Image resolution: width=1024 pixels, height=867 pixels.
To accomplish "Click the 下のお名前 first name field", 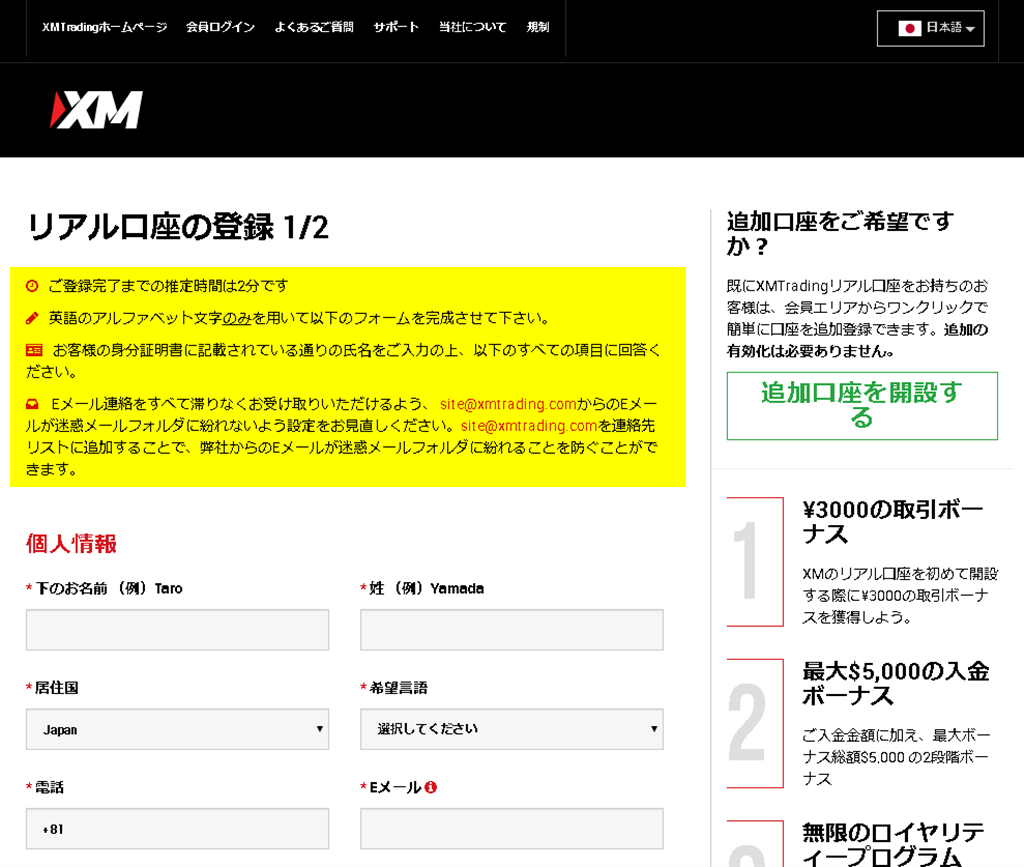I will tap(177, 629).
